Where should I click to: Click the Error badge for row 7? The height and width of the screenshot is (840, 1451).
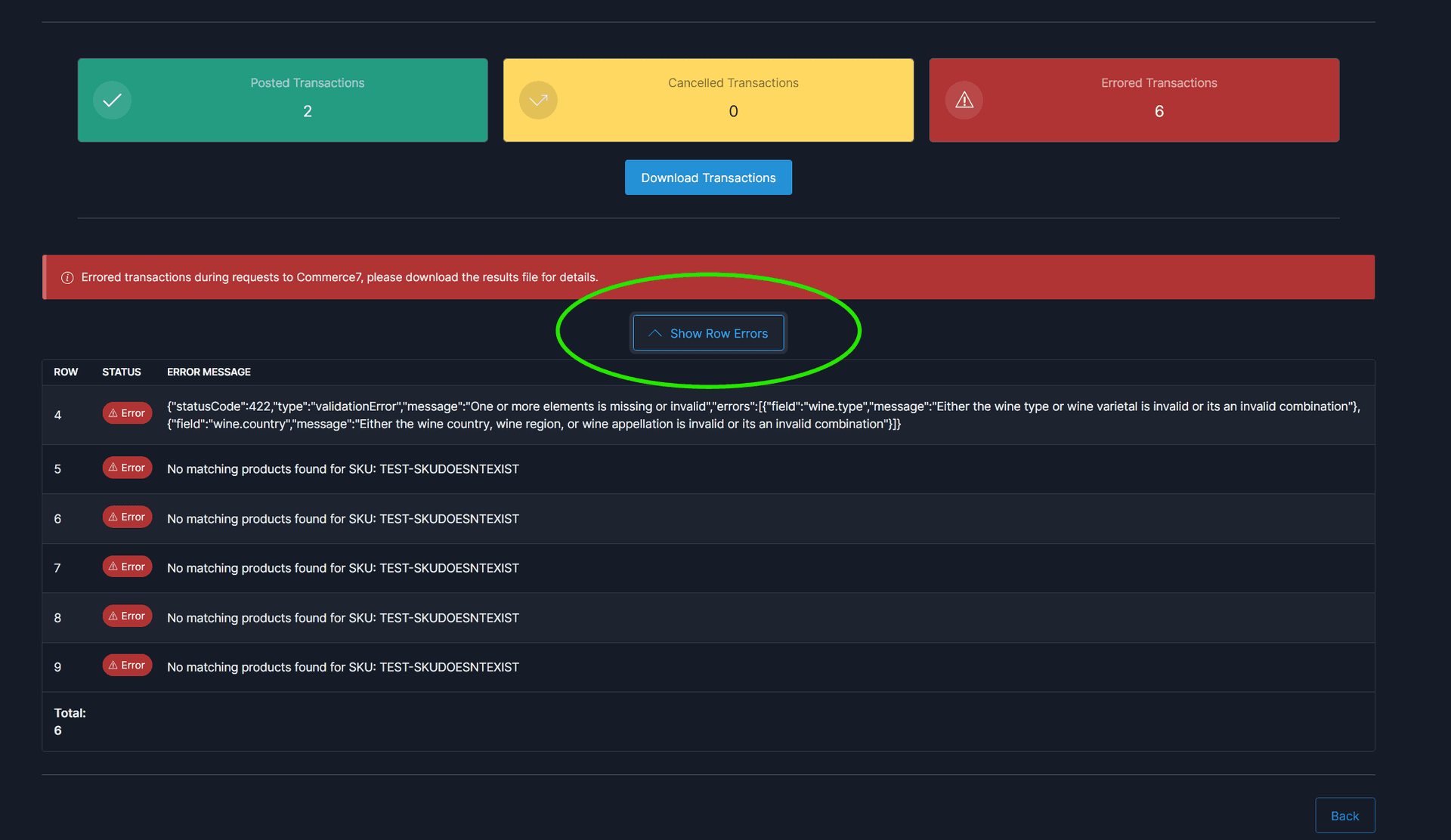pos(127,567)
